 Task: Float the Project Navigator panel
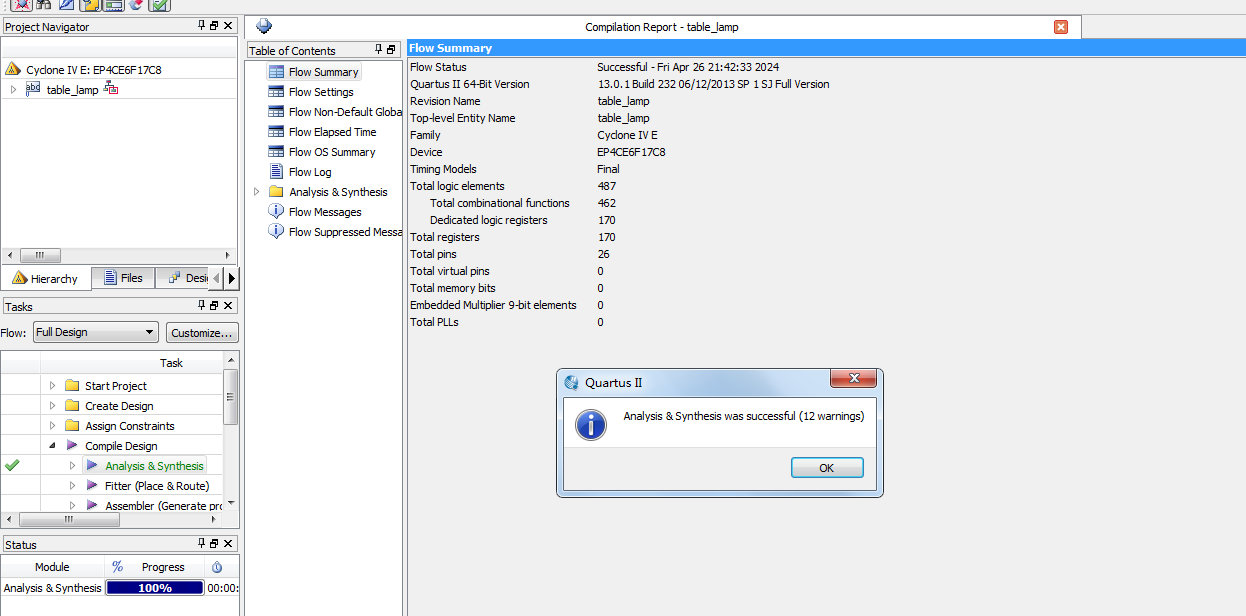(x=214, y=26)
